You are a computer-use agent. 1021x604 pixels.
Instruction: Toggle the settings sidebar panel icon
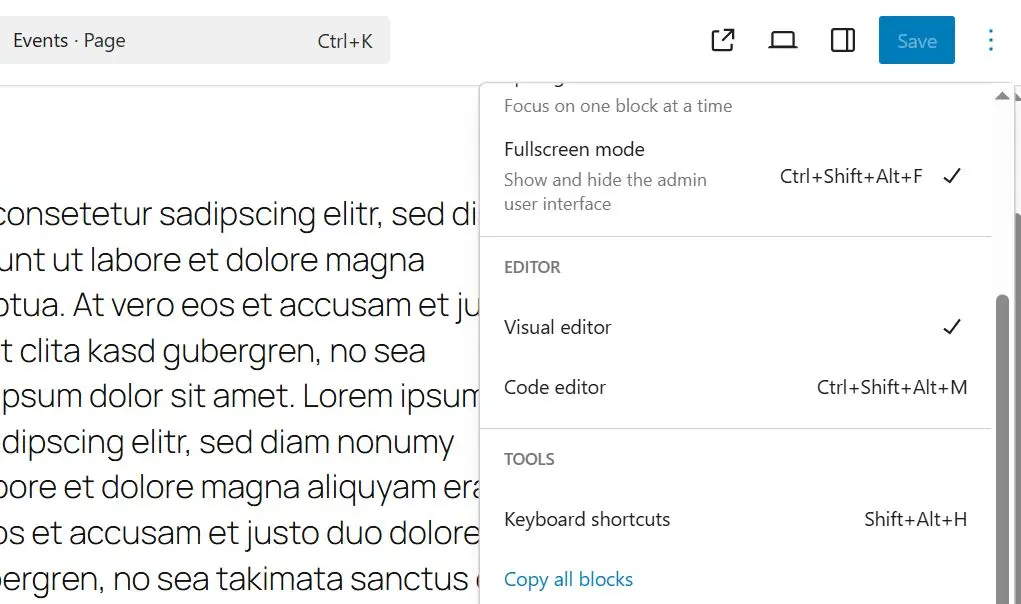[x=842, y=40]
